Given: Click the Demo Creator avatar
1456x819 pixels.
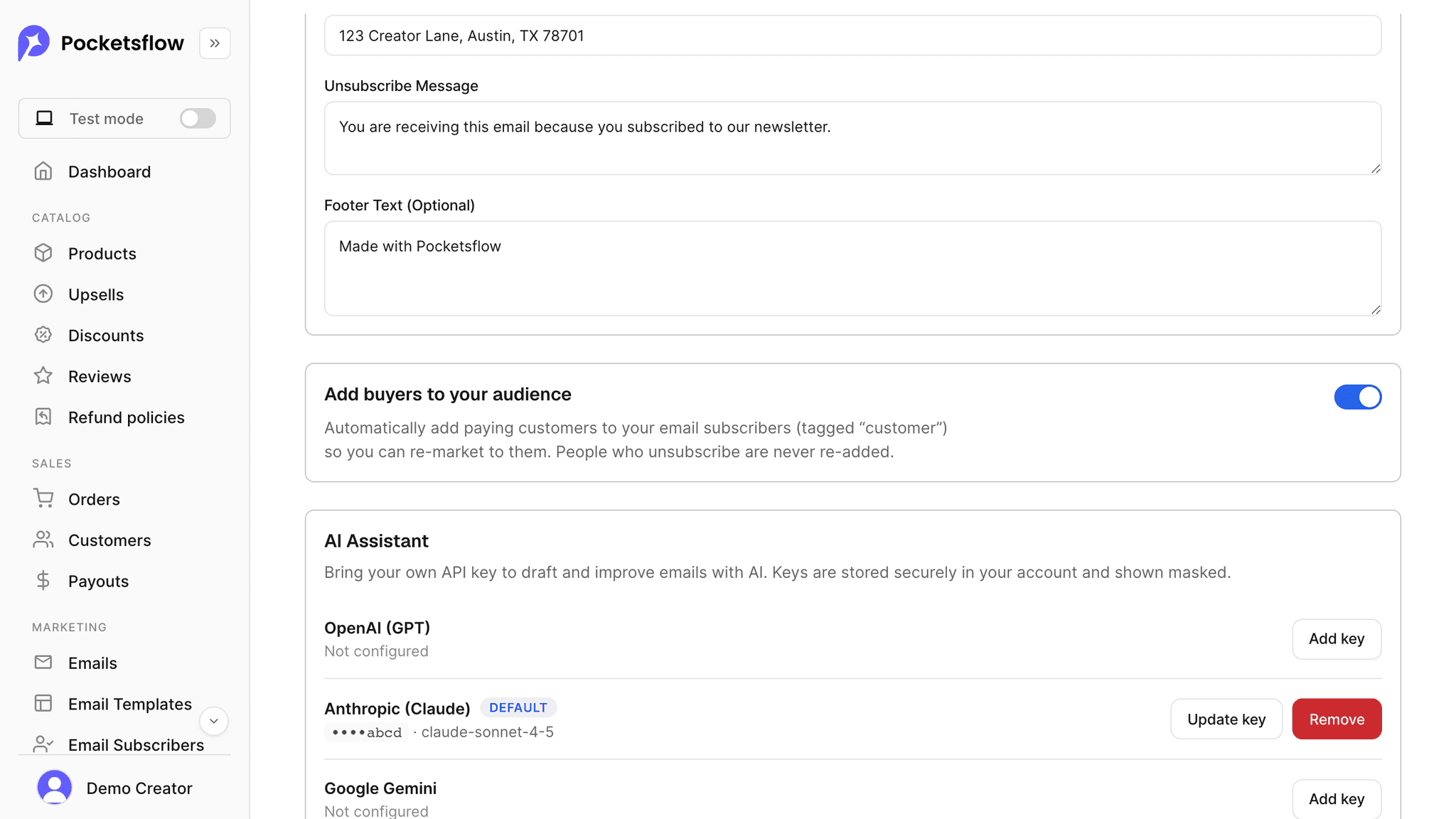Looking at the screenshot, I should [x=55, y=788].
